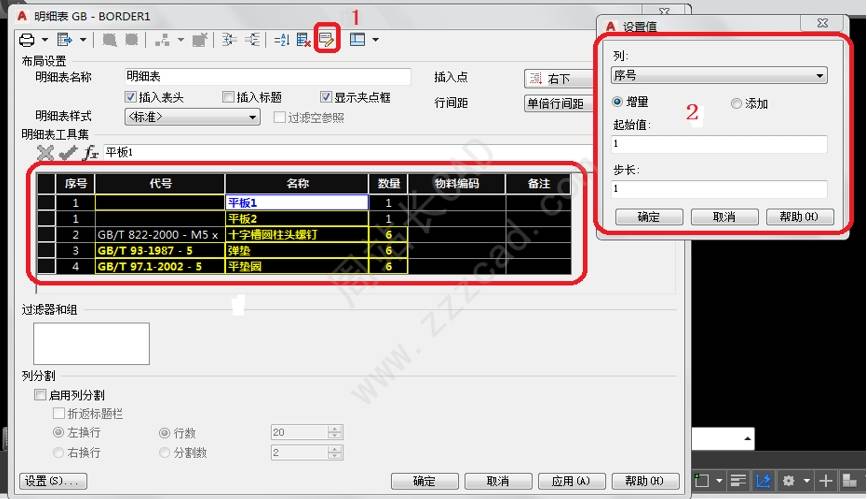The image size is (867, 499).
Task: Enable the 插入标题 checkbox
Action: tap(229, 98)
